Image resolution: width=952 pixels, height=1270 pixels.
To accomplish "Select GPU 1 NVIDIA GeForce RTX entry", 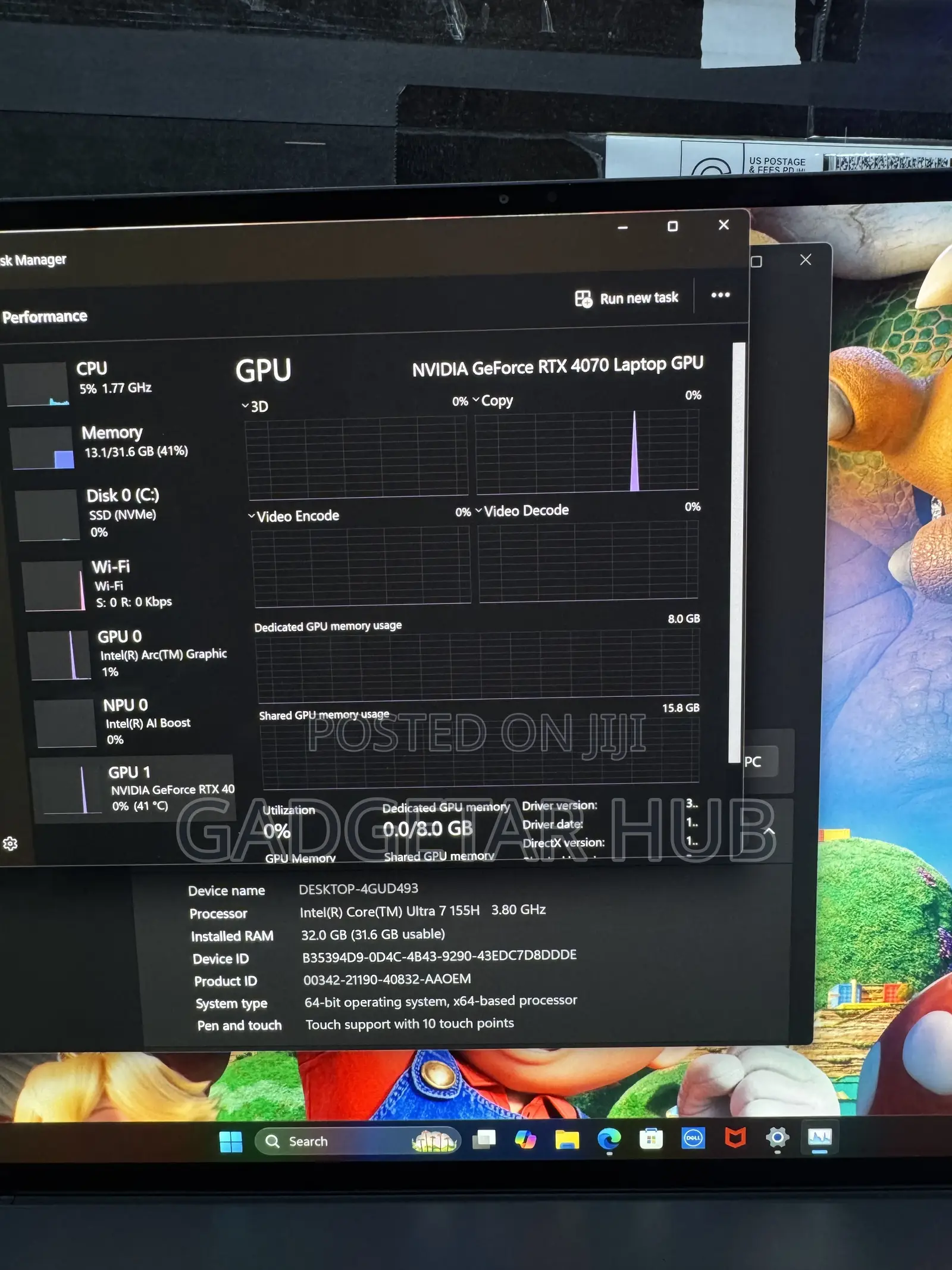I will click(134, 789).
